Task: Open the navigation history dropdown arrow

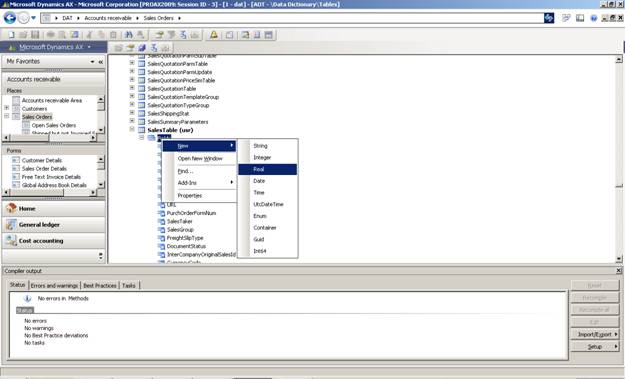Action: pyautogui.click(x=33, y=18)
